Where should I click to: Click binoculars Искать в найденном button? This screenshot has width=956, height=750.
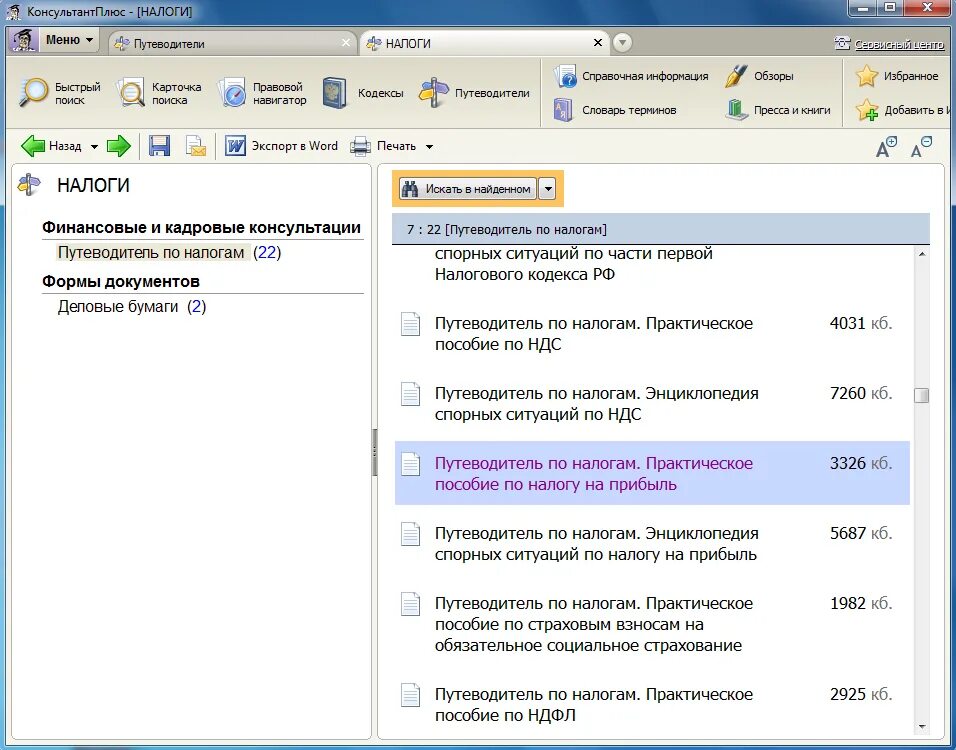[x=468, y=189]
